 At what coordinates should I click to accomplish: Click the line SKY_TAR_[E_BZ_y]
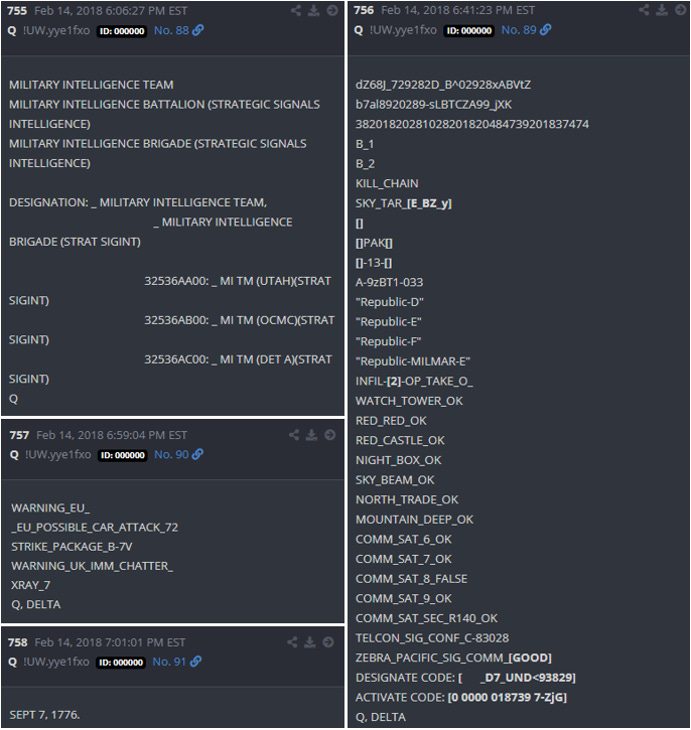tap(403, 203)
